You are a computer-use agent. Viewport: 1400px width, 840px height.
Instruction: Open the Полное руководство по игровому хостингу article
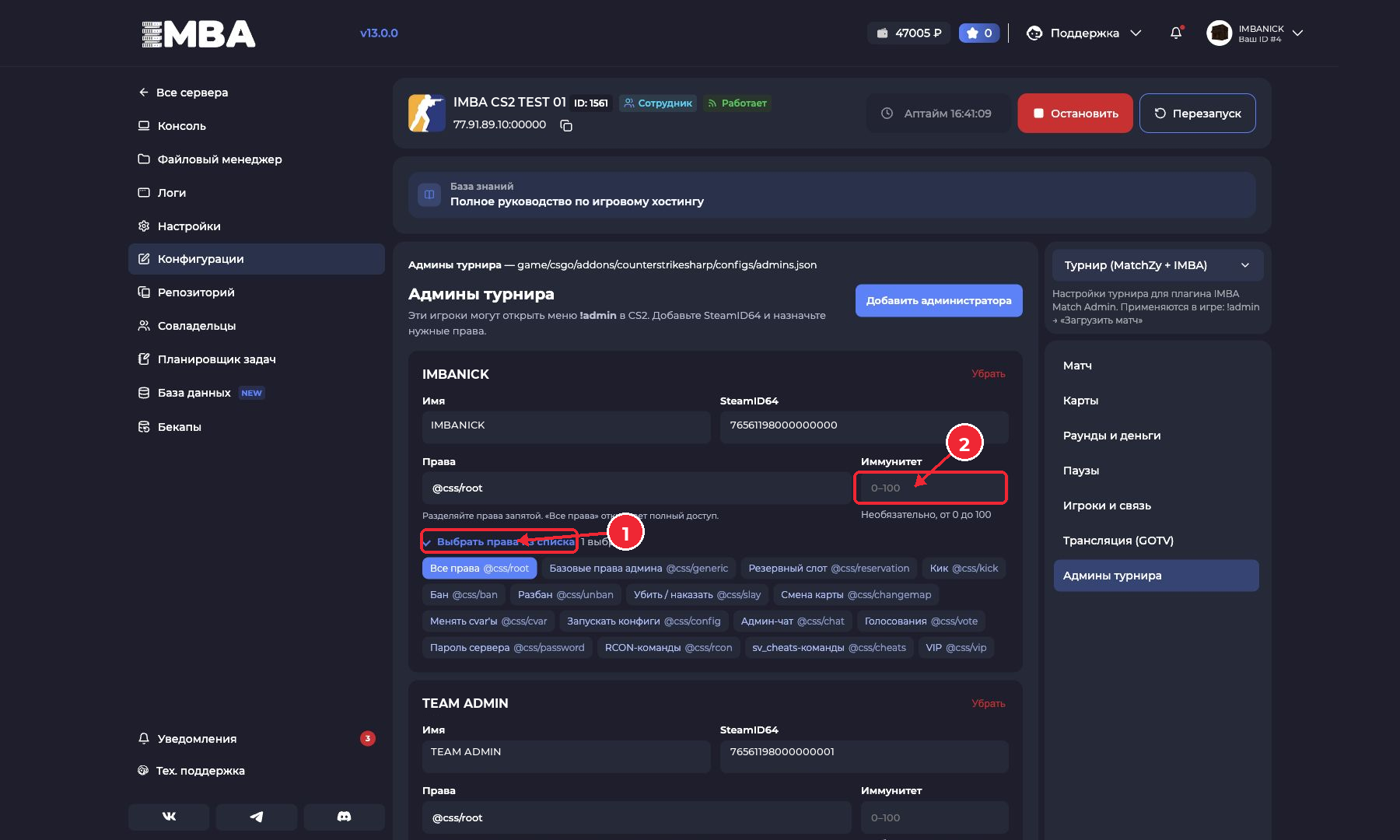(x=832, y=194)
